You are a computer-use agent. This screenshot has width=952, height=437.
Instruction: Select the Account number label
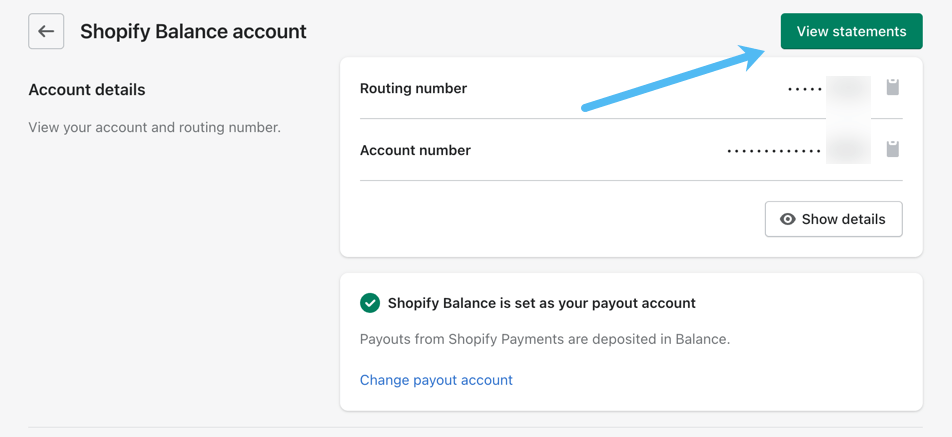(415, 150)
